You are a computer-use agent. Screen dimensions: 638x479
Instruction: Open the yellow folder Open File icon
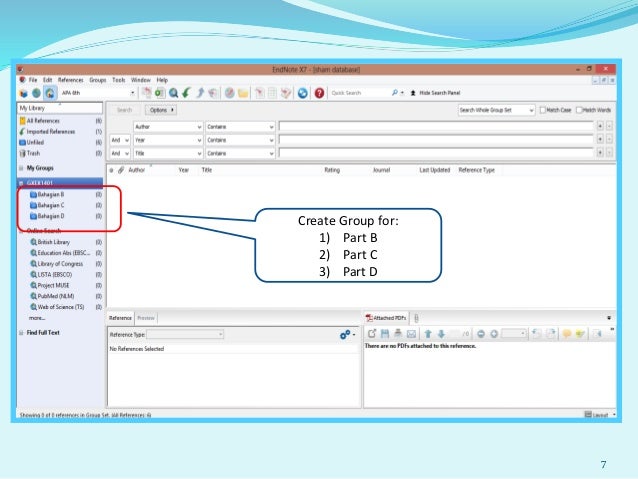point(243,93)
